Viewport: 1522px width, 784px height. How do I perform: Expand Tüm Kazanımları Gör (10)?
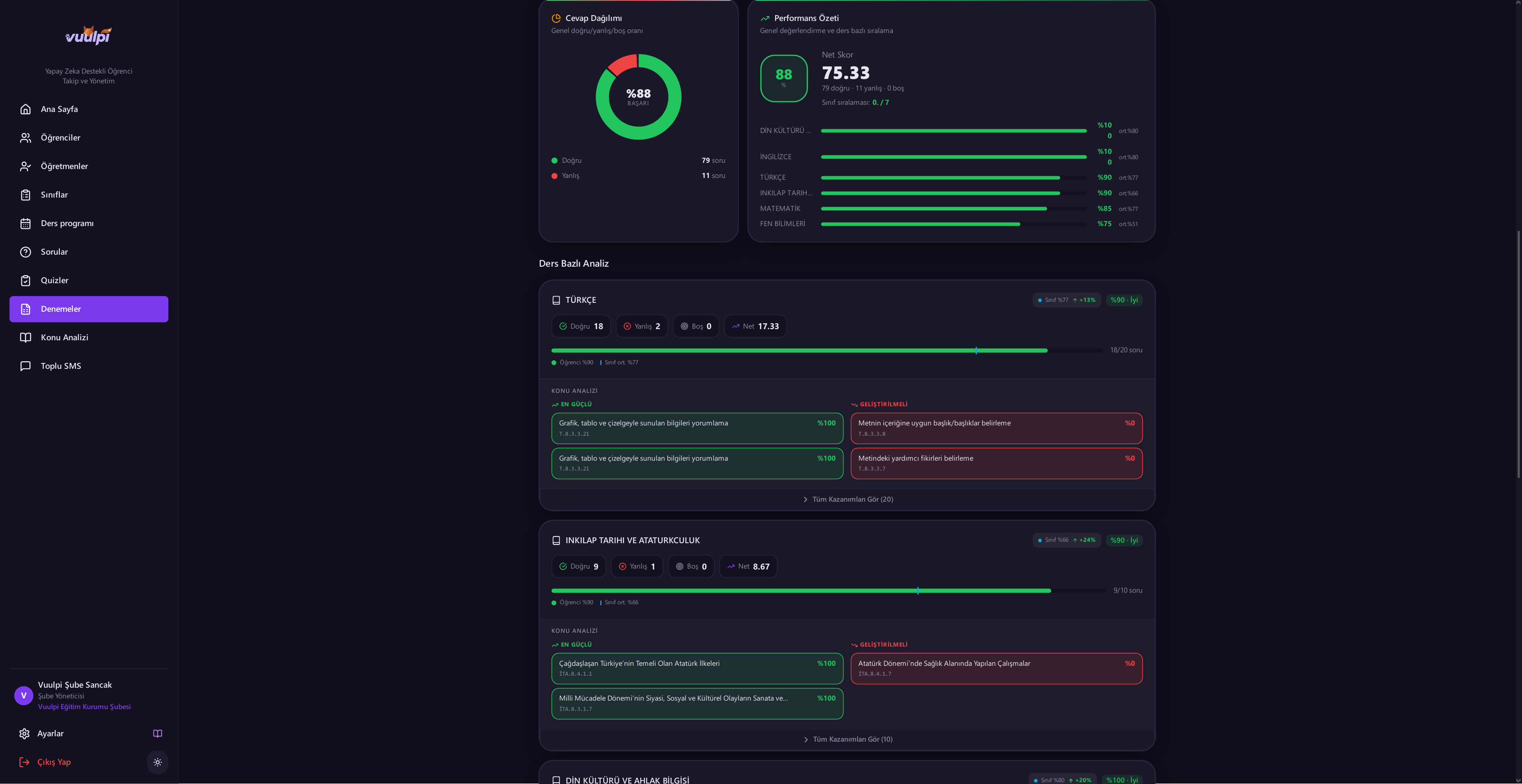[x=847, y=740]
